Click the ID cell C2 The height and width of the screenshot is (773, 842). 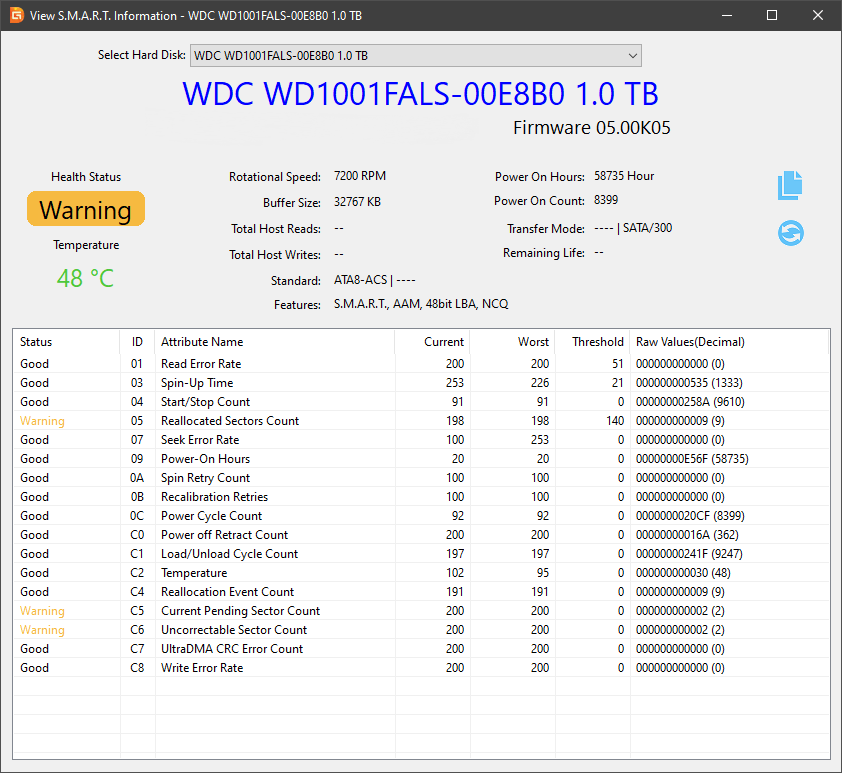pyautogui.click(x=137, y=573)
